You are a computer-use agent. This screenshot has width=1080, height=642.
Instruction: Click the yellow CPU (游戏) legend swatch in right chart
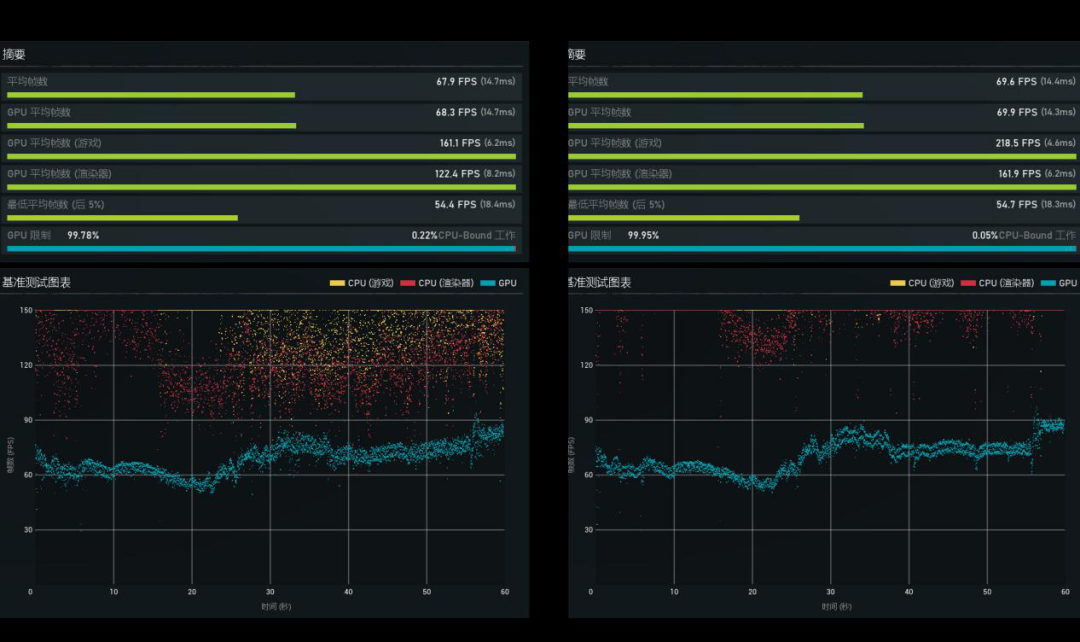coord(897,283)
